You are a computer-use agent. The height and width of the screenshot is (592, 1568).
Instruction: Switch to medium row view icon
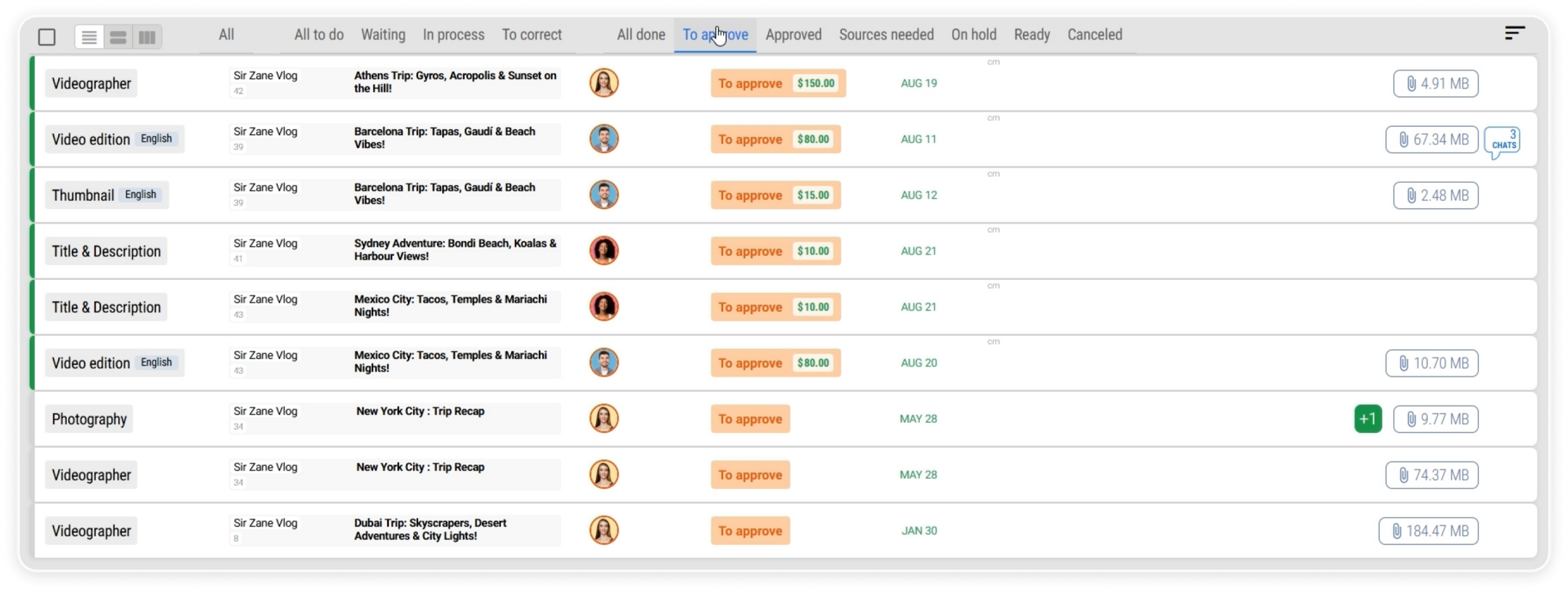click(x=118, y=37)
